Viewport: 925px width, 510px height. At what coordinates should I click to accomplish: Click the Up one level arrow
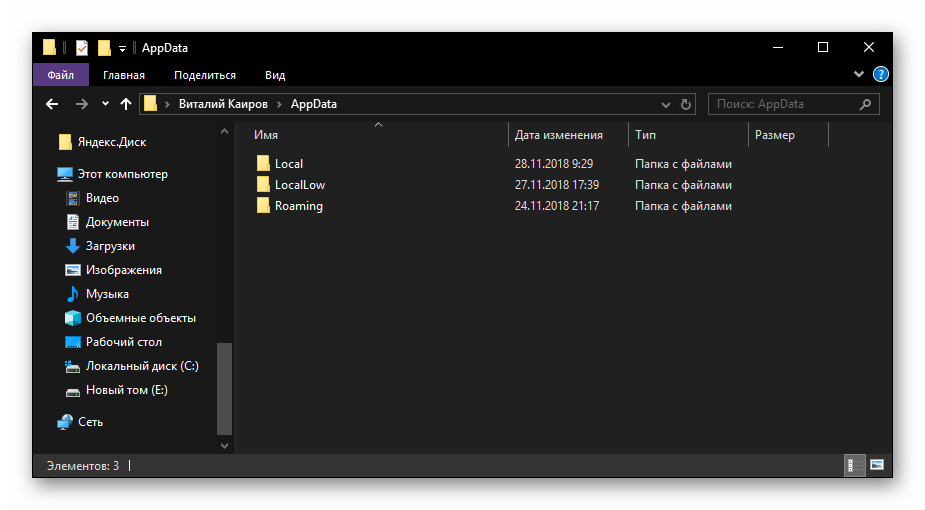point(125,104)
